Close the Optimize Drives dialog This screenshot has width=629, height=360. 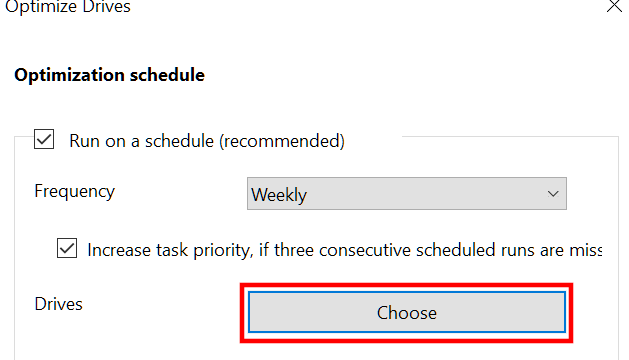(x=614, y=6)
